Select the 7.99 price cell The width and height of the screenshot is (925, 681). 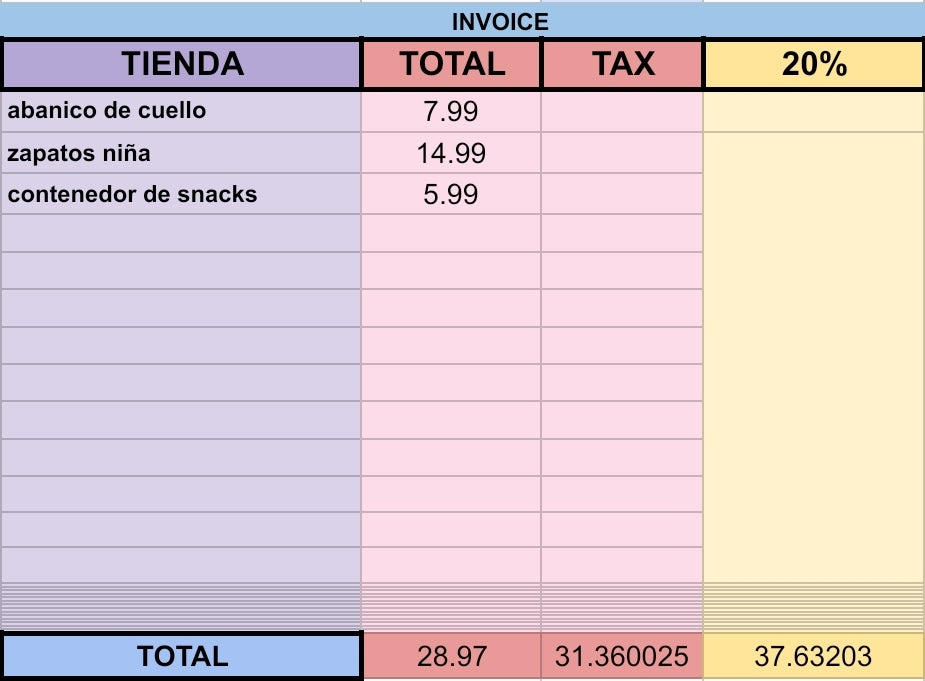(451, 111)
